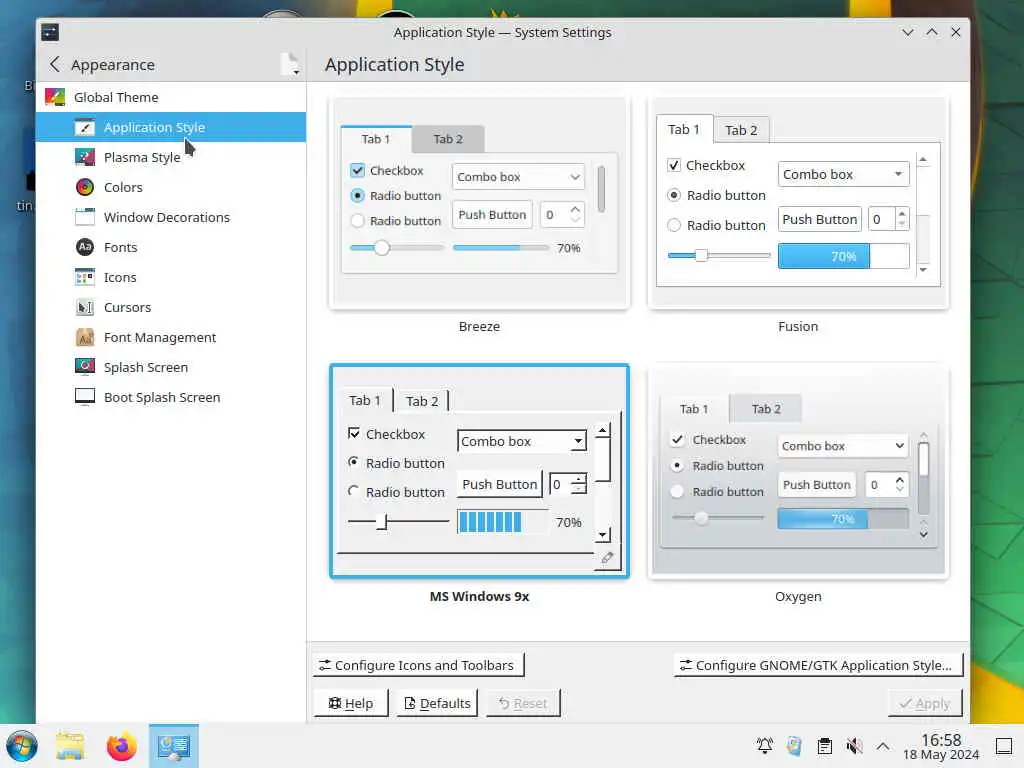This screenshot has height=768, width=1024.
Task: Switch to Tab 2 in Oxygen preview
Action: [x=766, y=409]
